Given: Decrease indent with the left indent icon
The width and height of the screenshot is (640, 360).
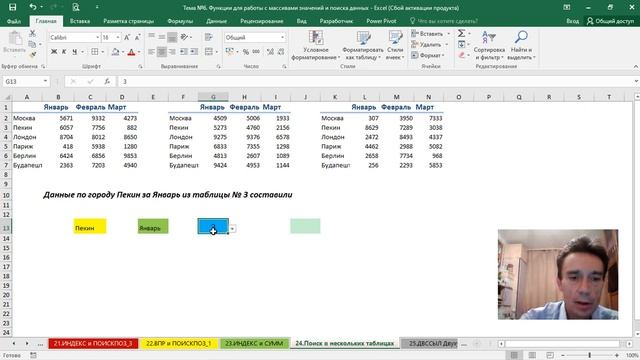Looking at the screenshot, I should (x=184, y=52).
